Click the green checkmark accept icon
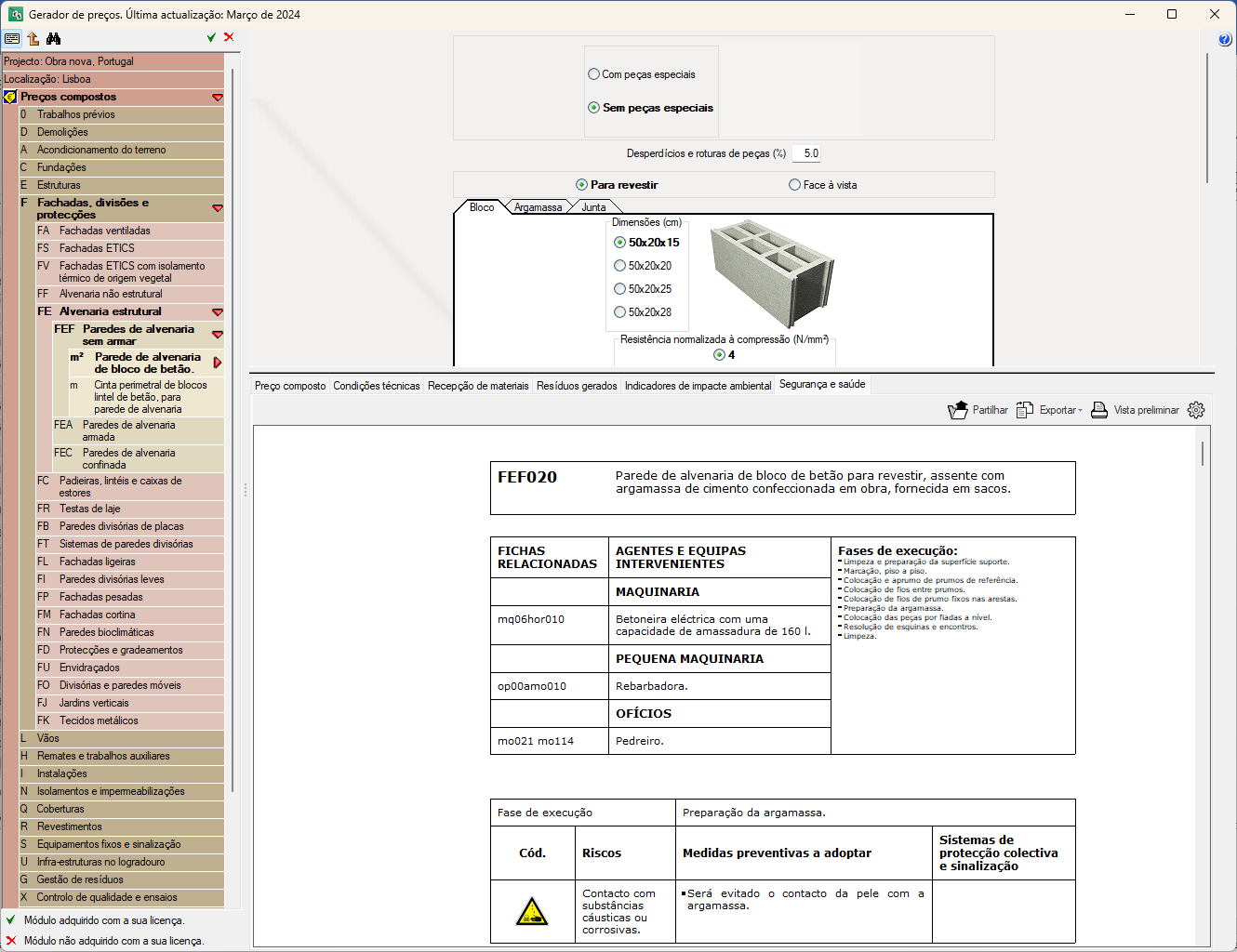Screen dimensions: 1237x952 (211, 37)
